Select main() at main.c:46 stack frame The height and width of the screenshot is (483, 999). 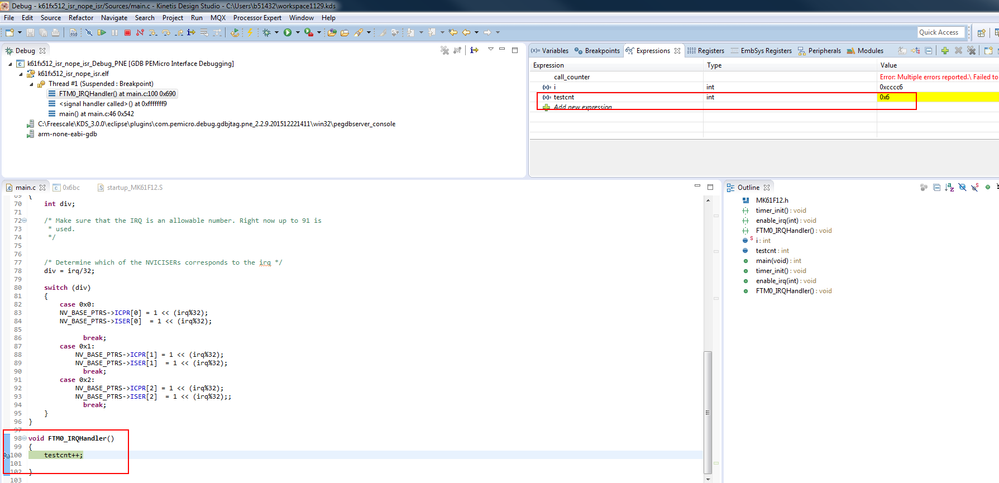tap(91, 113)
